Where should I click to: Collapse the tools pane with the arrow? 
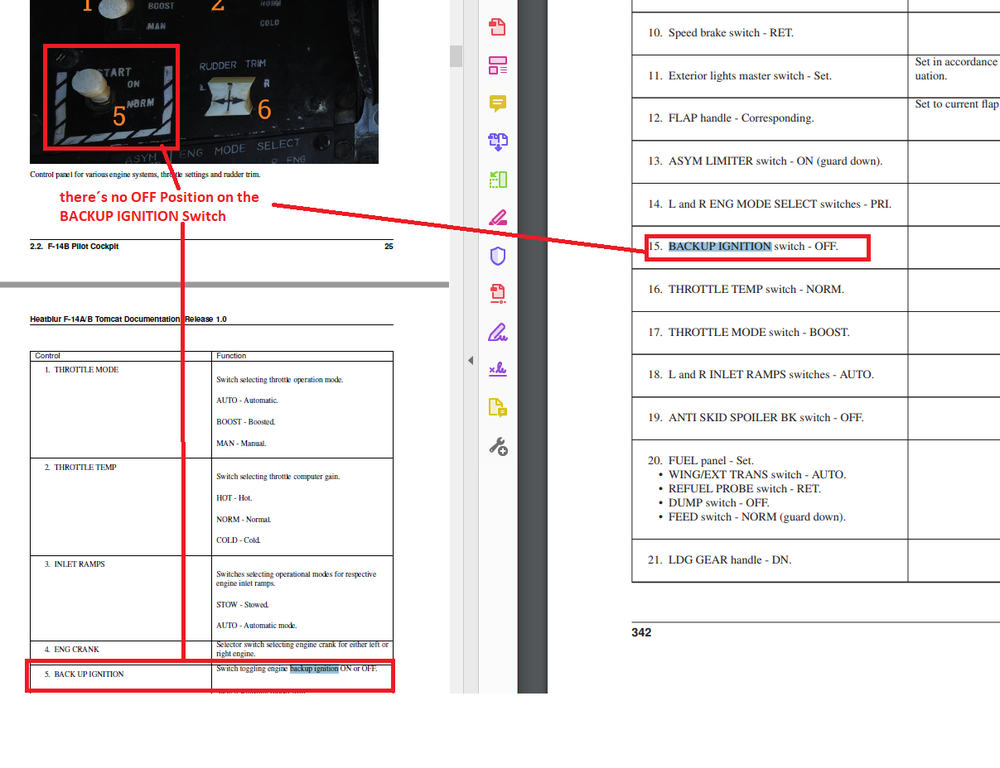coord(470,360)
